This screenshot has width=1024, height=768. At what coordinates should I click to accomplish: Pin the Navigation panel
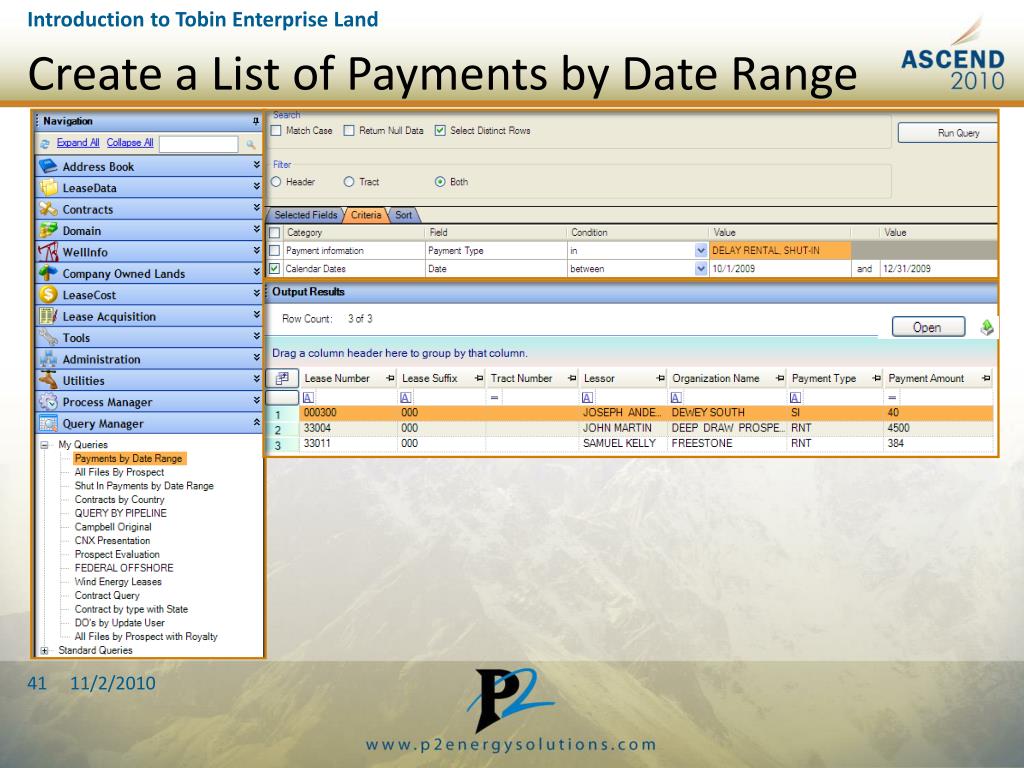coord(255,121)
